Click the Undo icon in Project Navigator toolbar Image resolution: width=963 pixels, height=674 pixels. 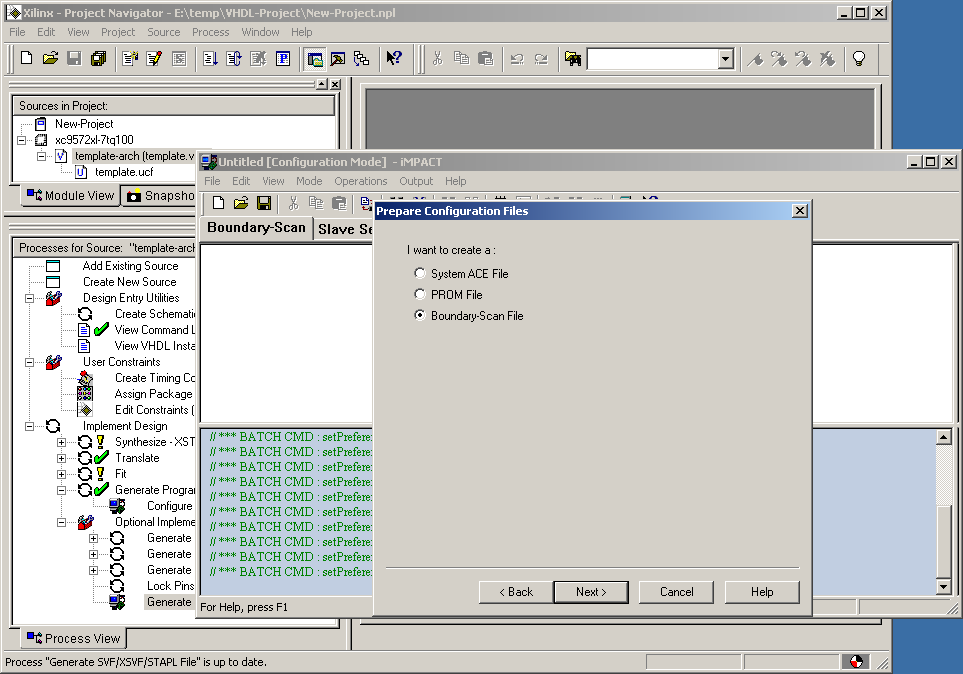click(x=517, y=58)
